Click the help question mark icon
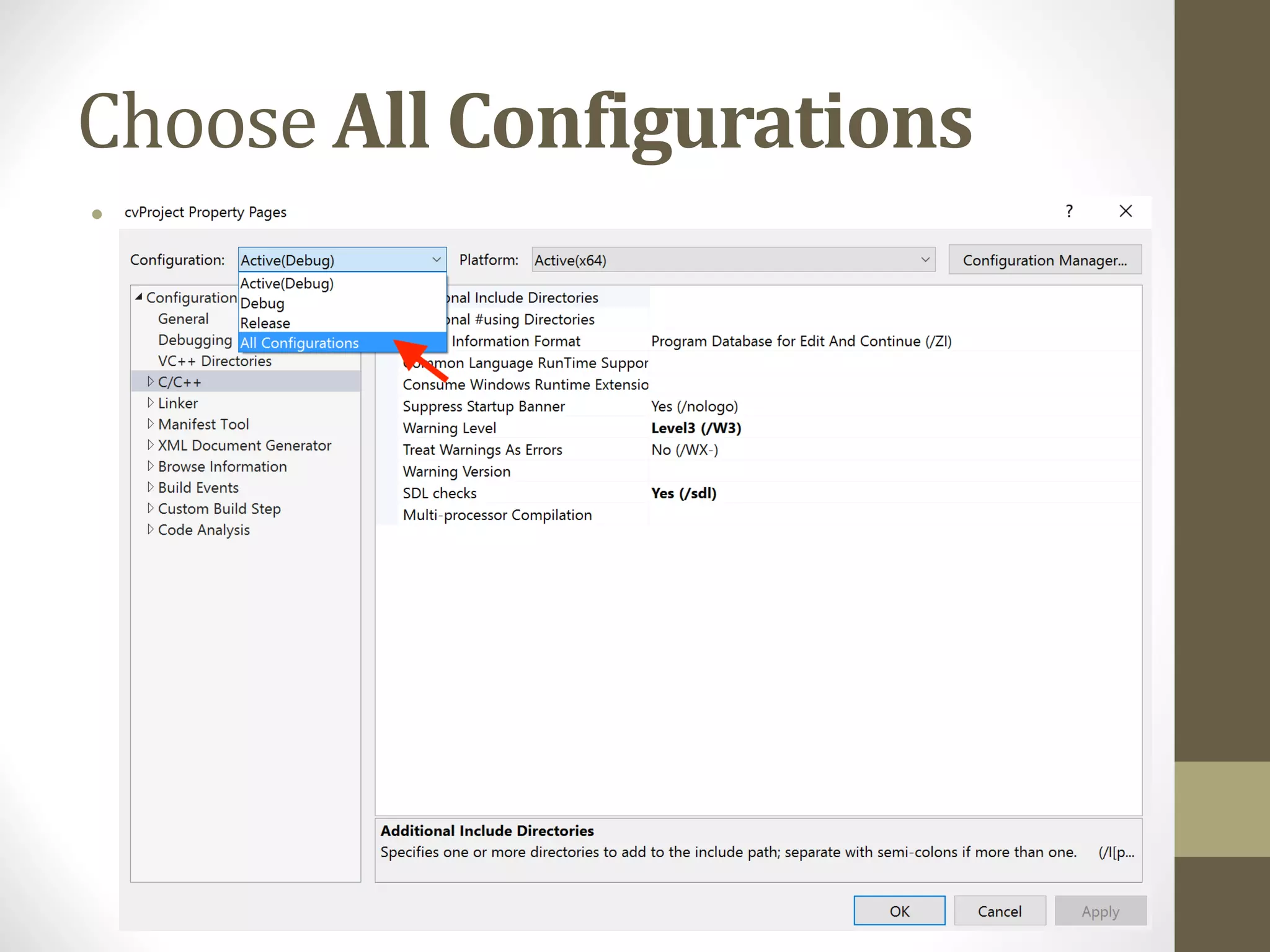1270x952 pixels. pyautogui.click(x=1069, y=211)
